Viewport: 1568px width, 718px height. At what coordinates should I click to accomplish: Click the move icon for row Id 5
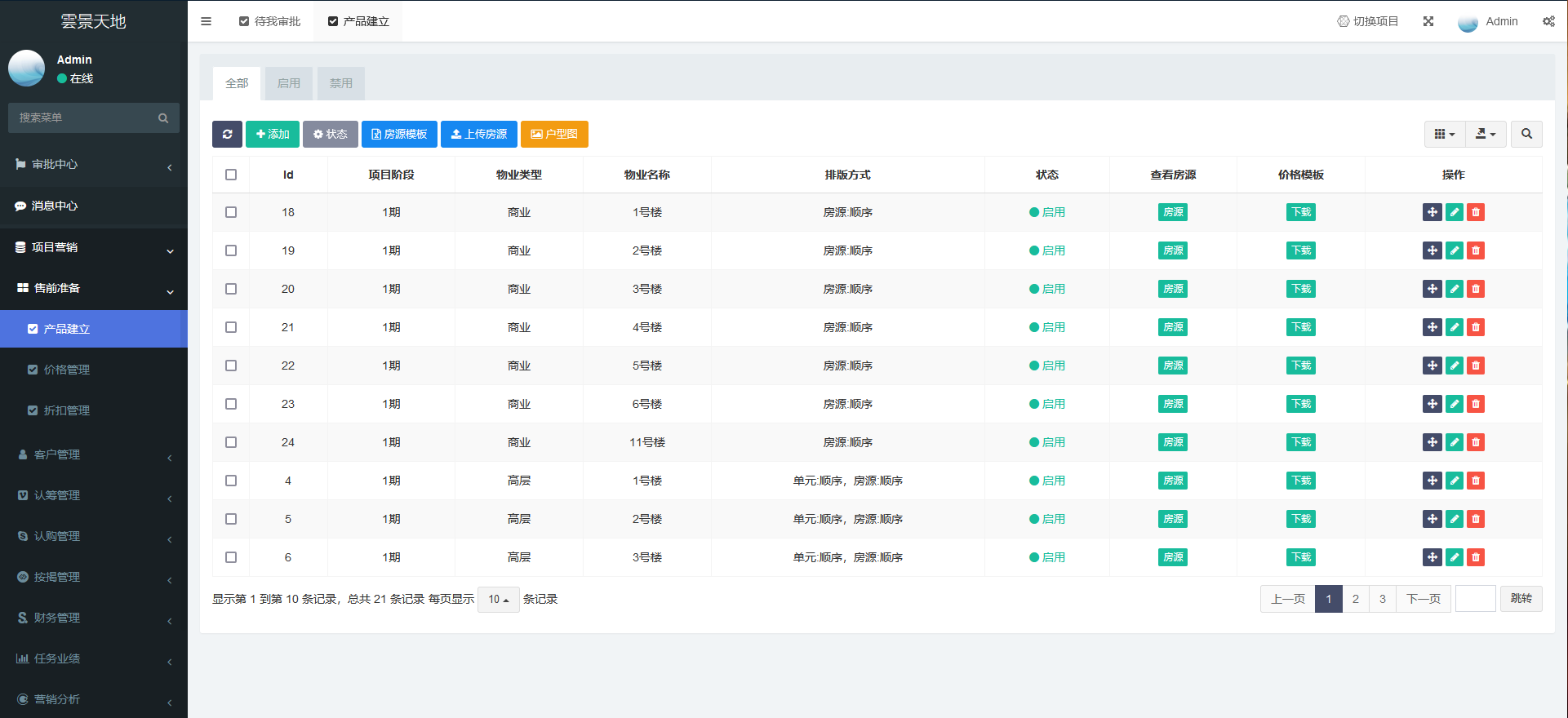[x=1433, y=519]
